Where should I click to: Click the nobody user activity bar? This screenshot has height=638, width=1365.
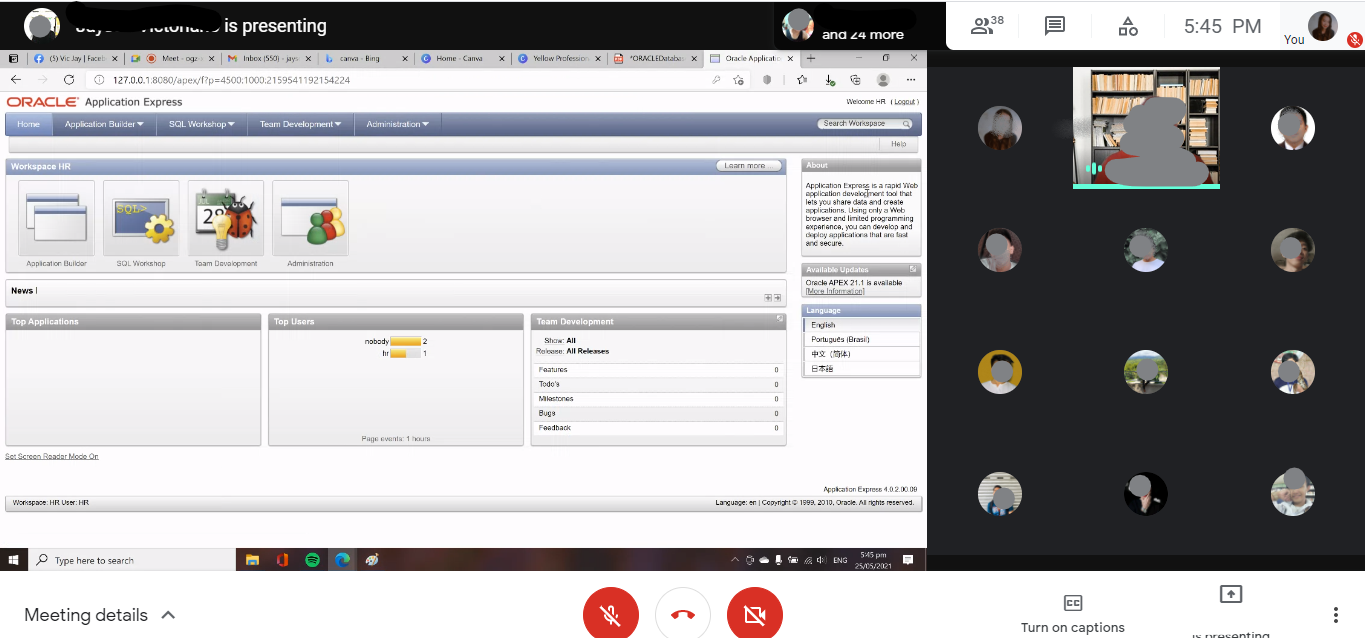click(406, 341)
